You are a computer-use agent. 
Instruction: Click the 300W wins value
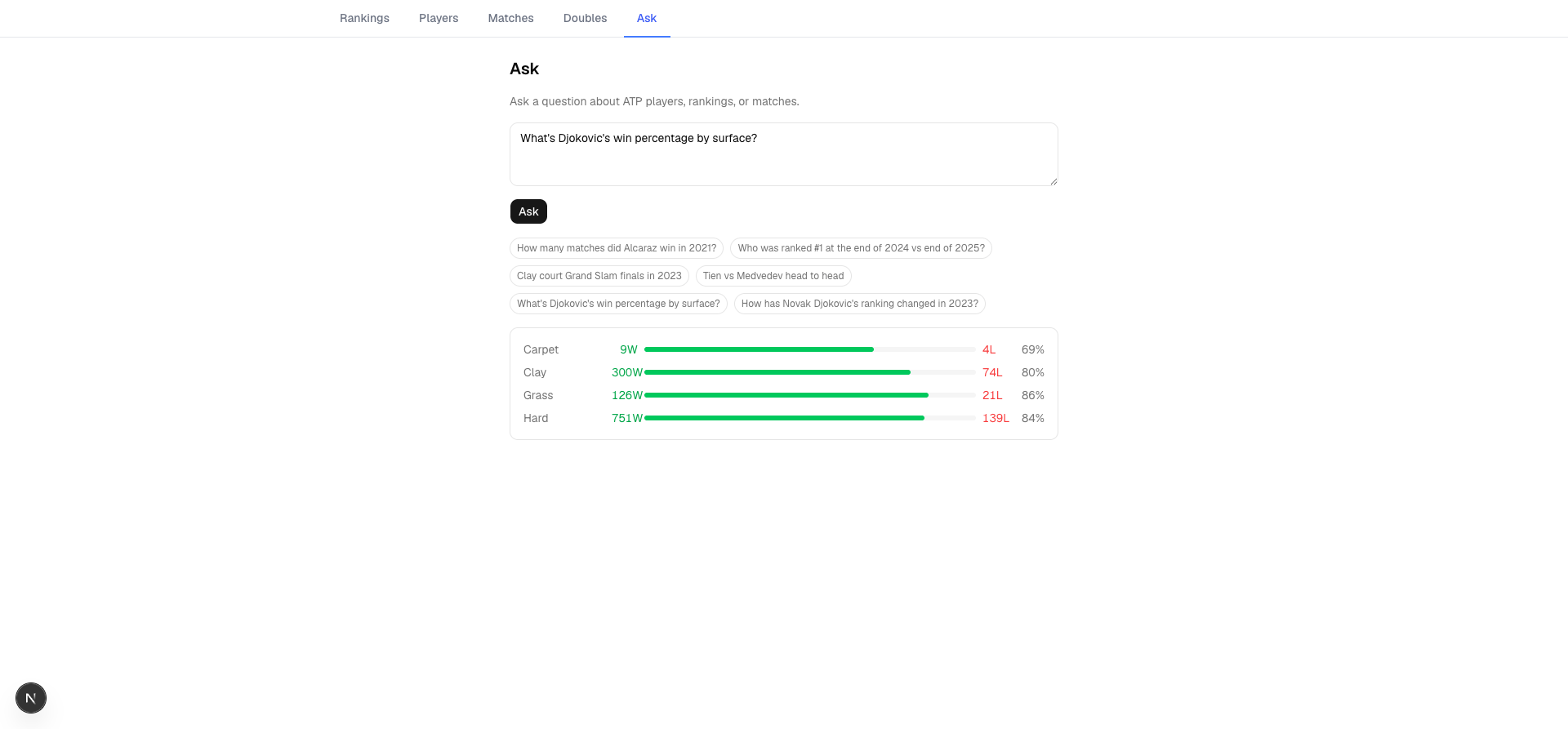pos(627,372)
